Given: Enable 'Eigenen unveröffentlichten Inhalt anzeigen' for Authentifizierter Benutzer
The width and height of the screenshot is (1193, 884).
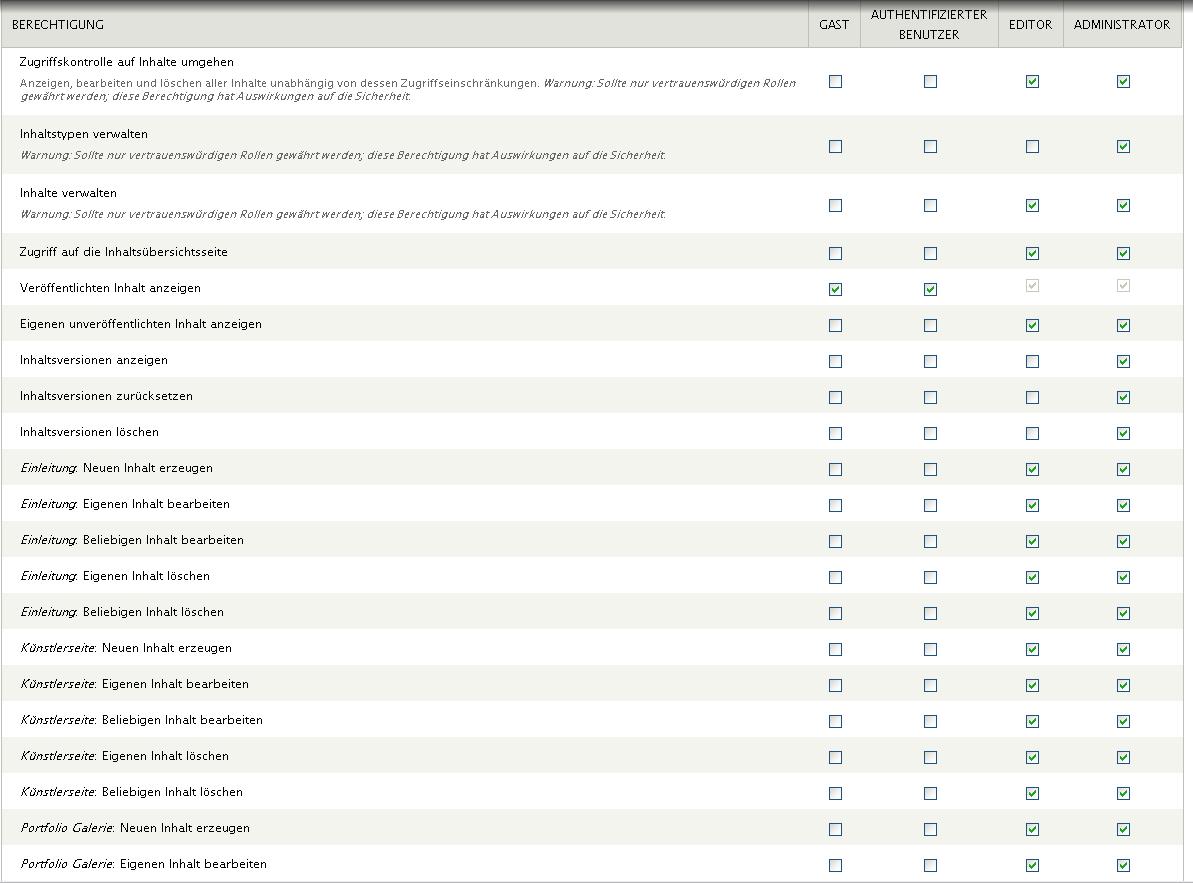Looking at the screenshot, I should [930, 326].
